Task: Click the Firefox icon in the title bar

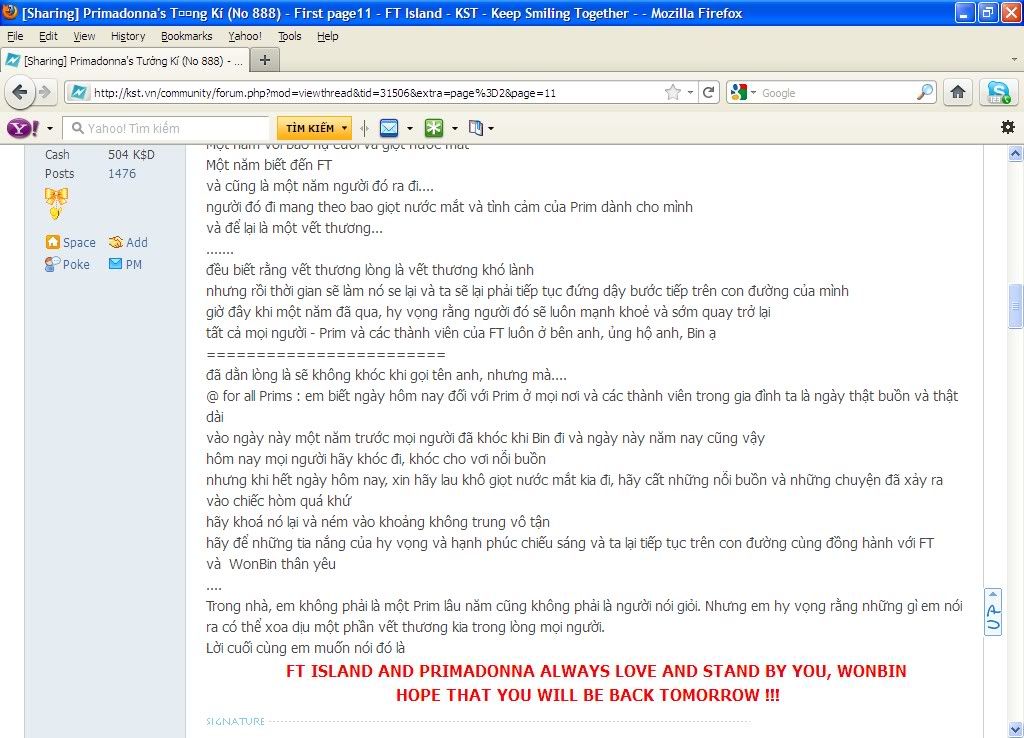Action: (x=10, y=12)
